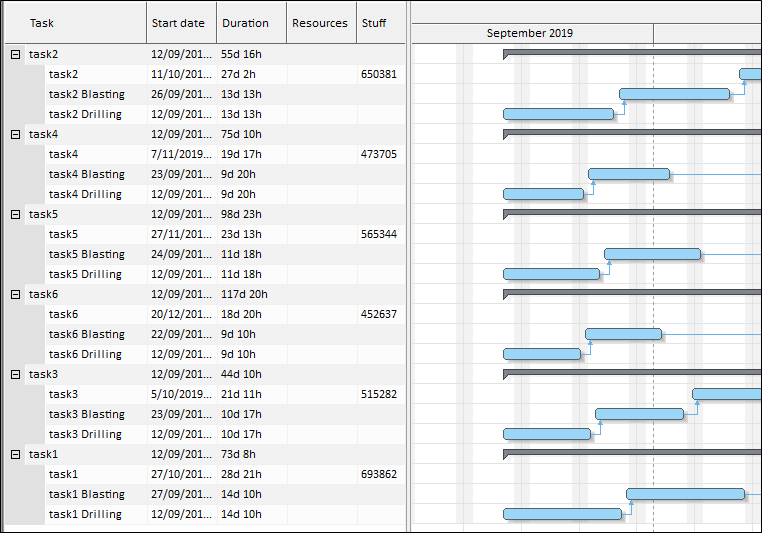Click the task2 Blasting Gantt bar
The image size is (762, 533).
click(675, 94)
